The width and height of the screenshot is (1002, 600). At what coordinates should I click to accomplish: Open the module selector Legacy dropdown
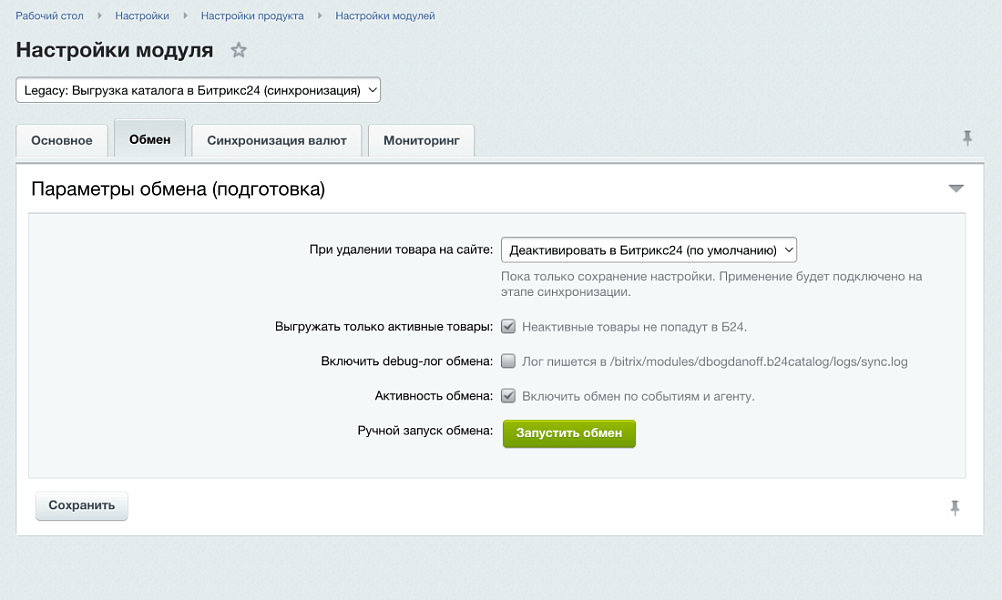point(198,90)
